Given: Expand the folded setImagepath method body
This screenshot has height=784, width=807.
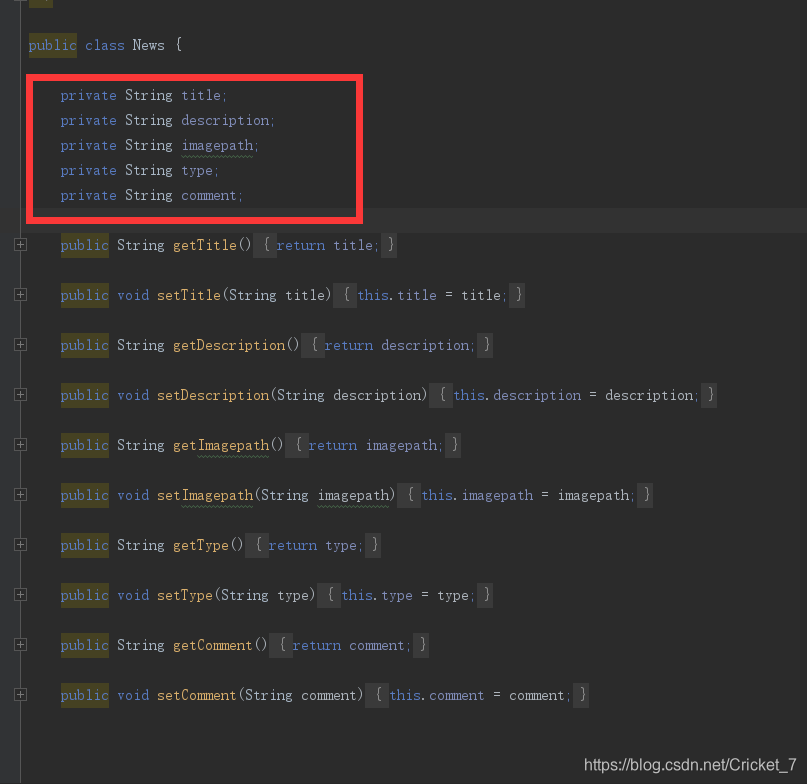Looking at the screenshot, I should (x=20, y=494).
